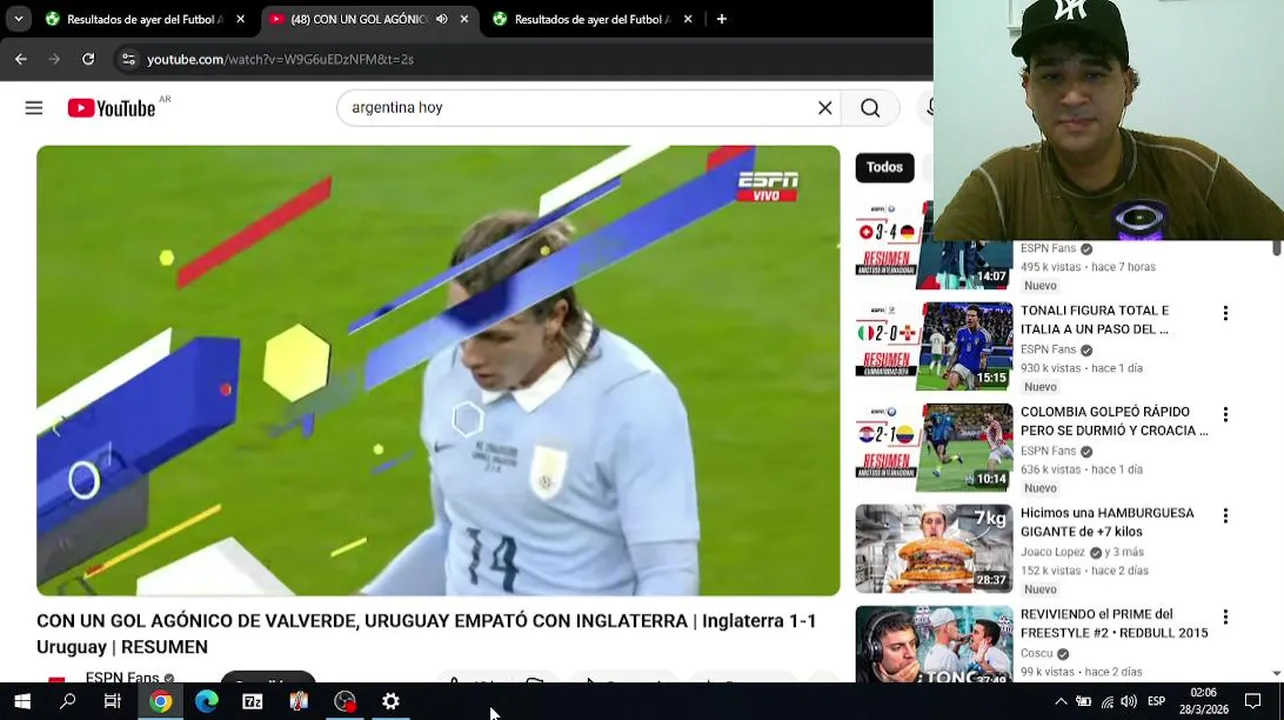Switch to first Resultados de ayer tab
1284x720 pixels.
click(x=144, y=19)
